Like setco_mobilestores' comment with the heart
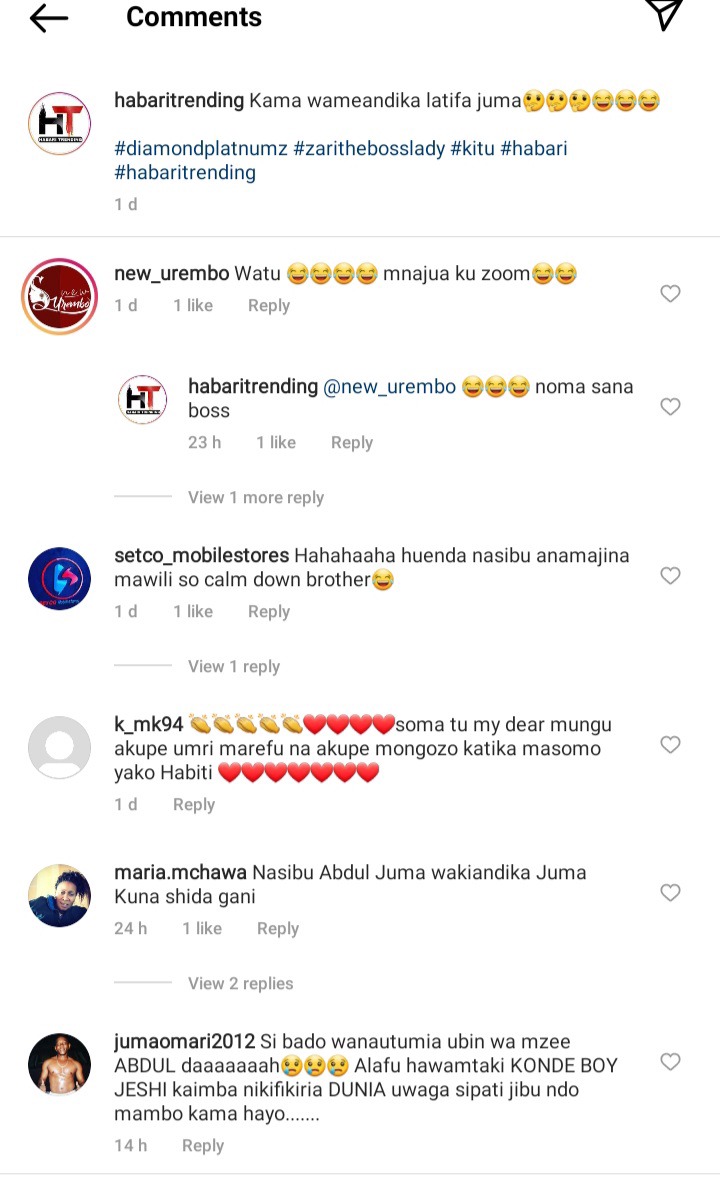 pyautogui.click(x=670, y=576)
